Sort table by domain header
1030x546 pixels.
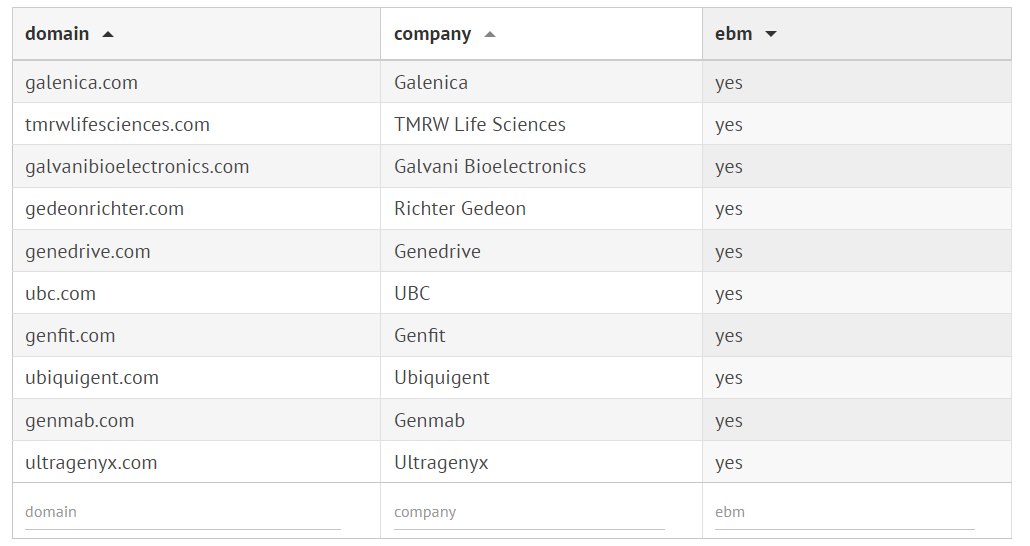tap(57, 34)
